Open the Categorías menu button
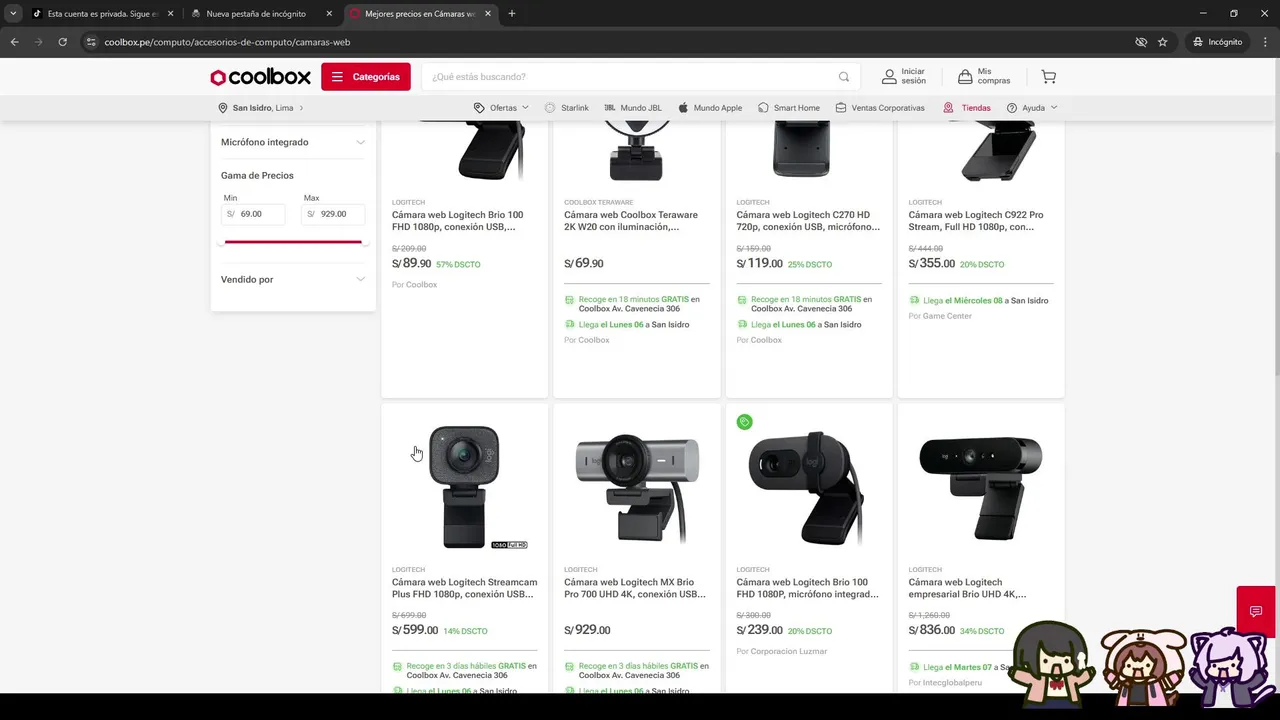 click(366, 77)
